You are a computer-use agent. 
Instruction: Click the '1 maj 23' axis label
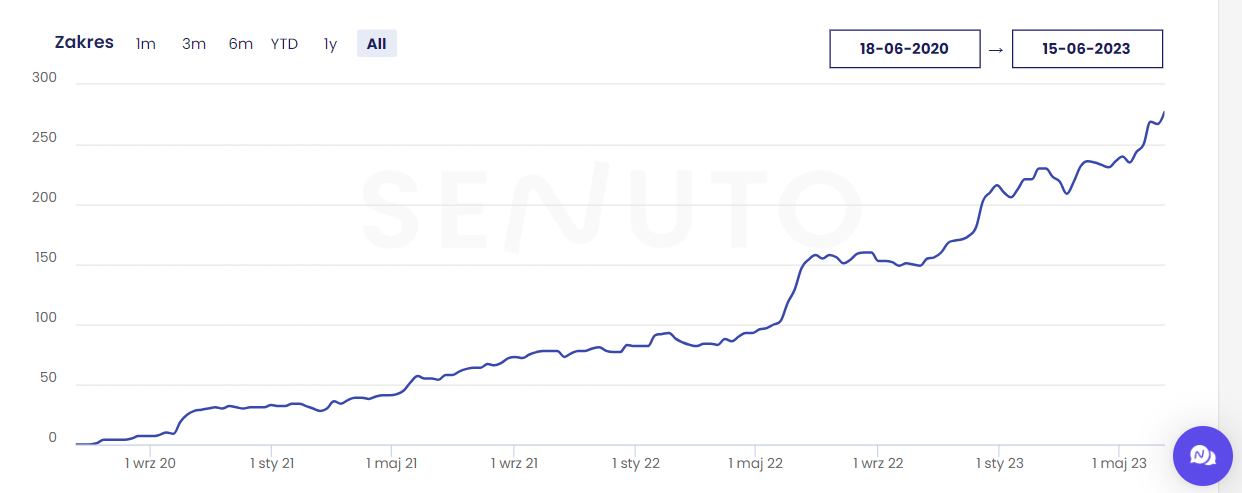[1119, 463]
